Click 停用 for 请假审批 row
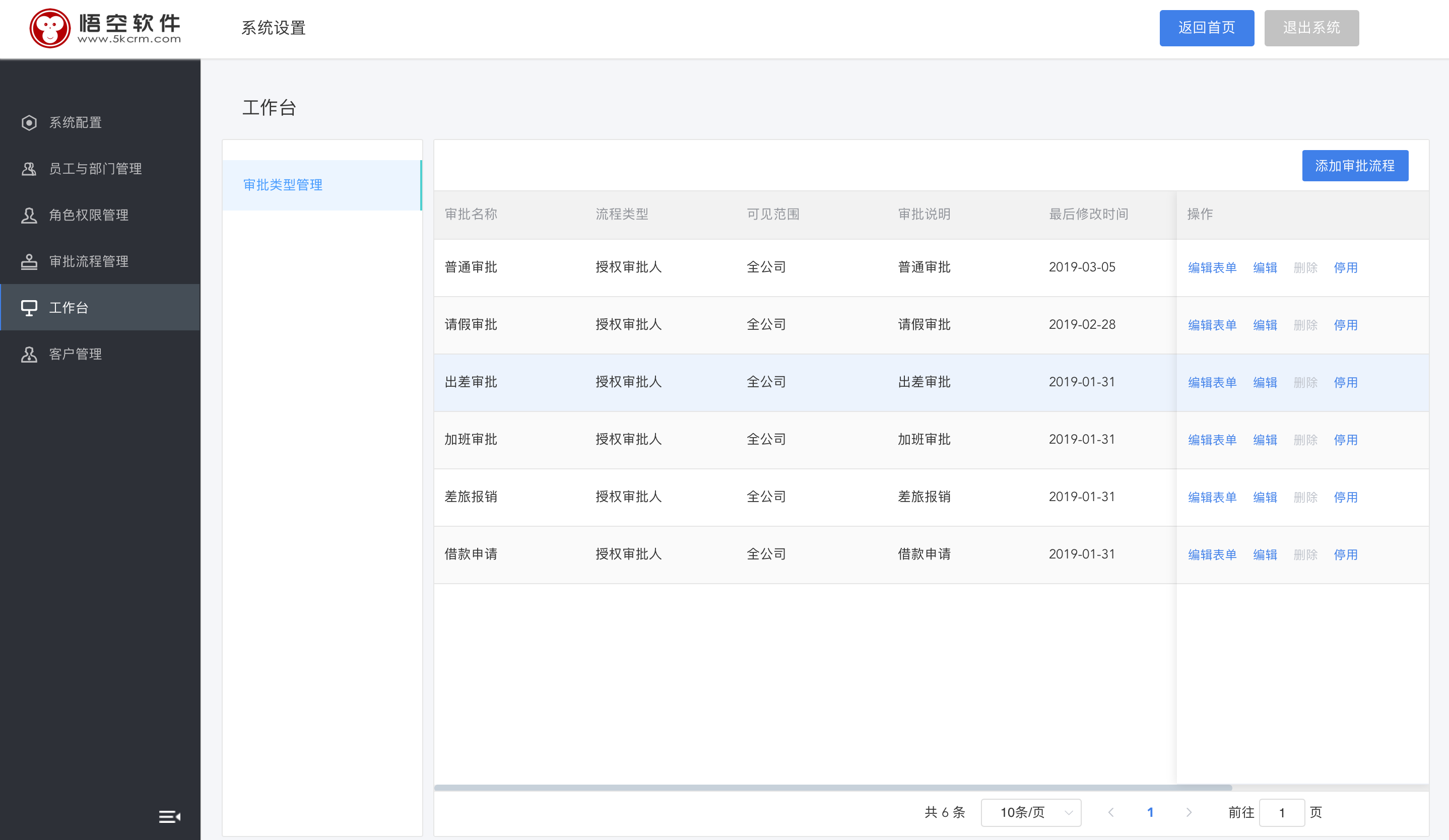This screenshot has height=840, width=1449. click(1346, 325)
